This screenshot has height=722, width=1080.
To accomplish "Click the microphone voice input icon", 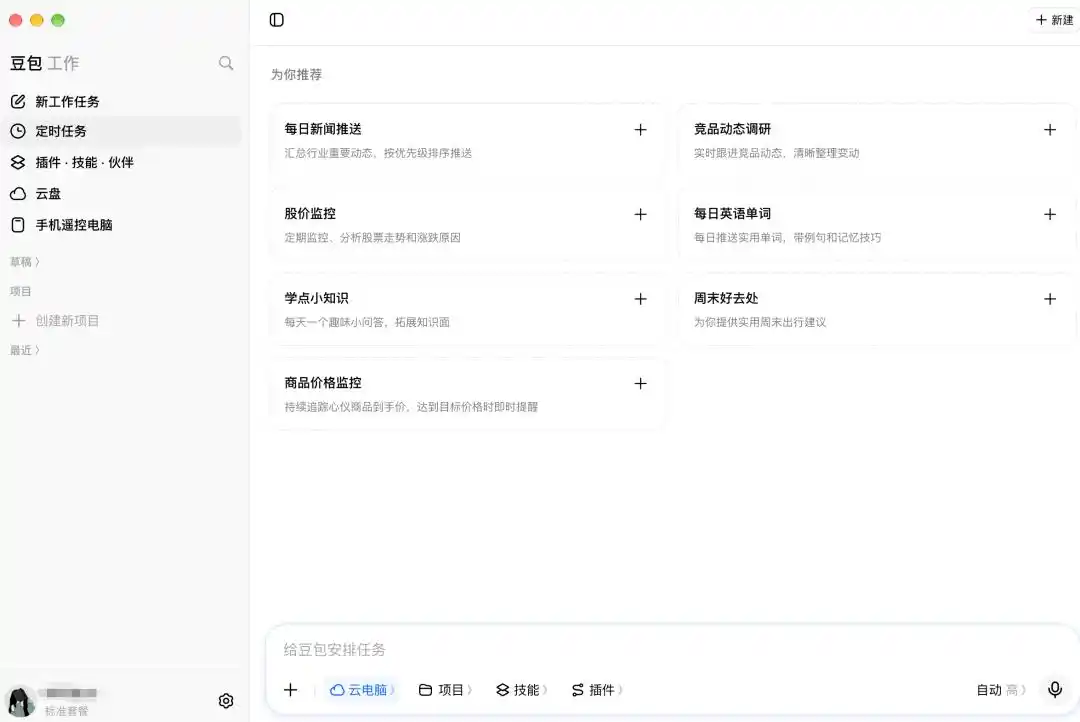I will [x=1055, y=690].
